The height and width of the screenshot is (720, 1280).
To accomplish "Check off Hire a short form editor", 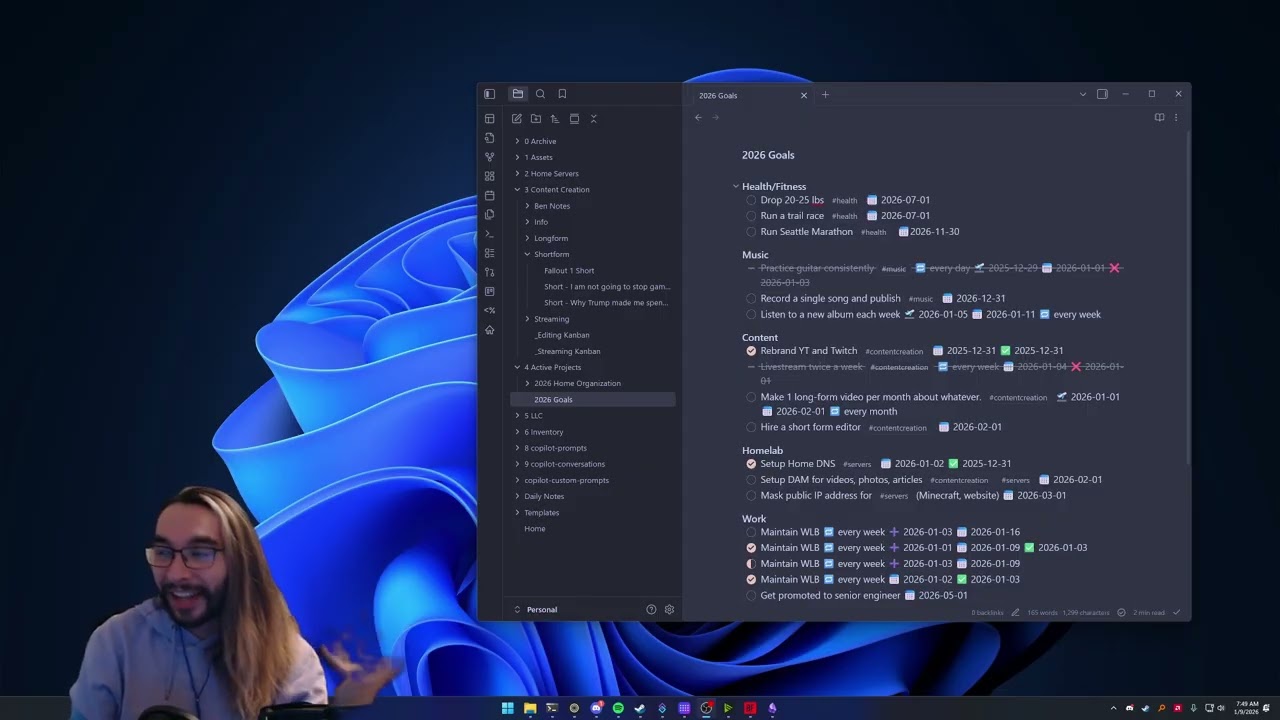I will [x=751, y=427].
